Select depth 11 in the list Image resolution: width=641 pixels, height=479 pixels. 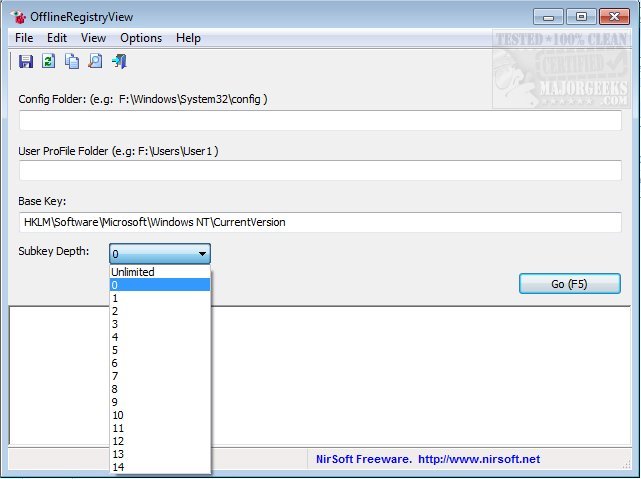coord(160,428)
